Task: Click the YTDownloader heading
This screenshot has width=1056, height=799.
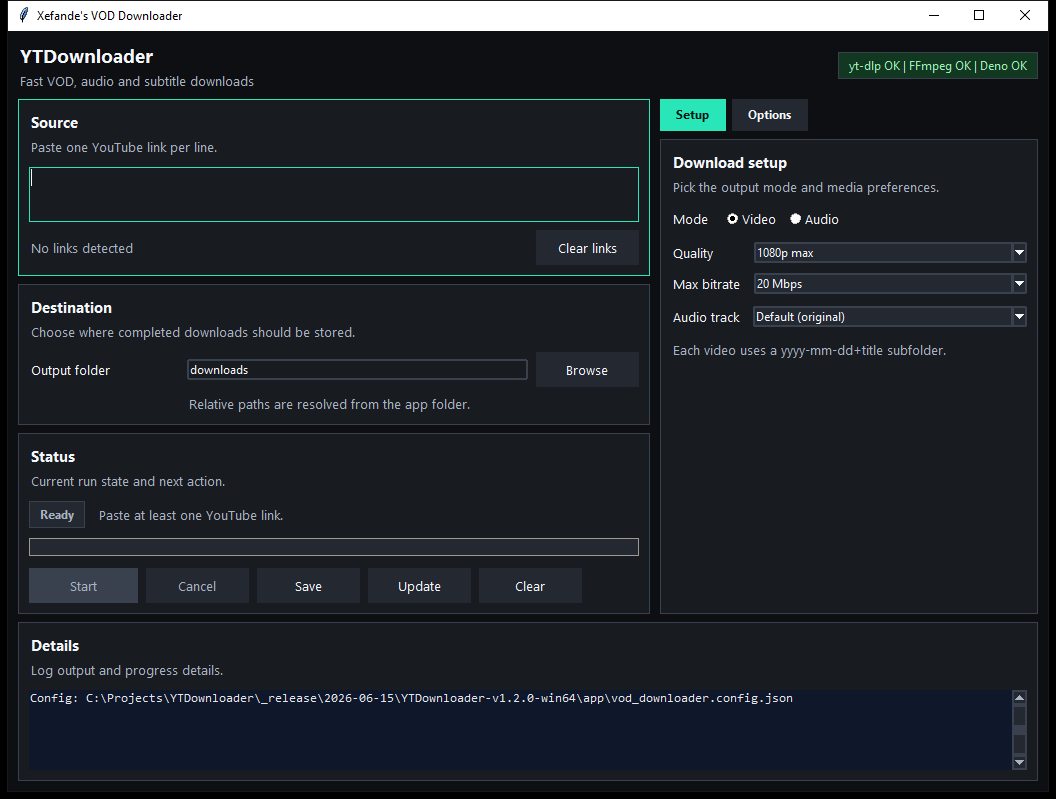Action: (86, 56)
